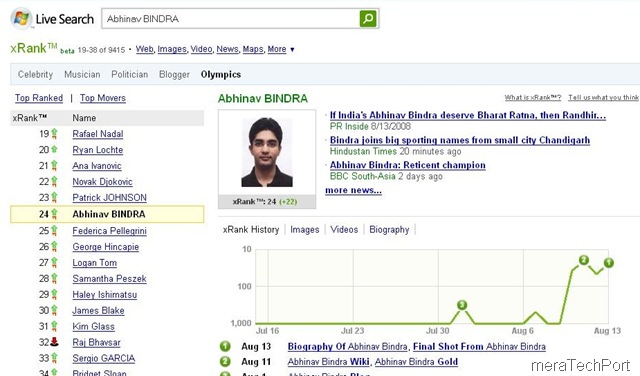
Task: Open Novak Djokovic's ranking entry
Action: 102,182
